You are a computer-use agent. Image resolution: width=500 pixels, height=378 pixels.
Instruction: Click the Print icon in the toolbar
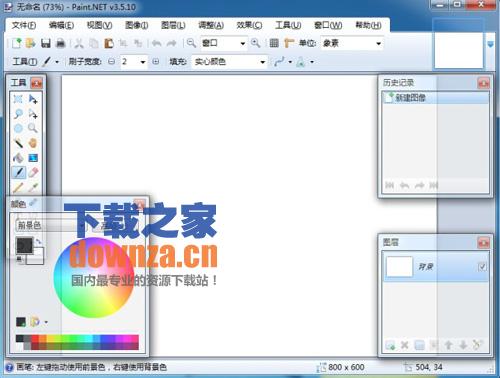60,43
